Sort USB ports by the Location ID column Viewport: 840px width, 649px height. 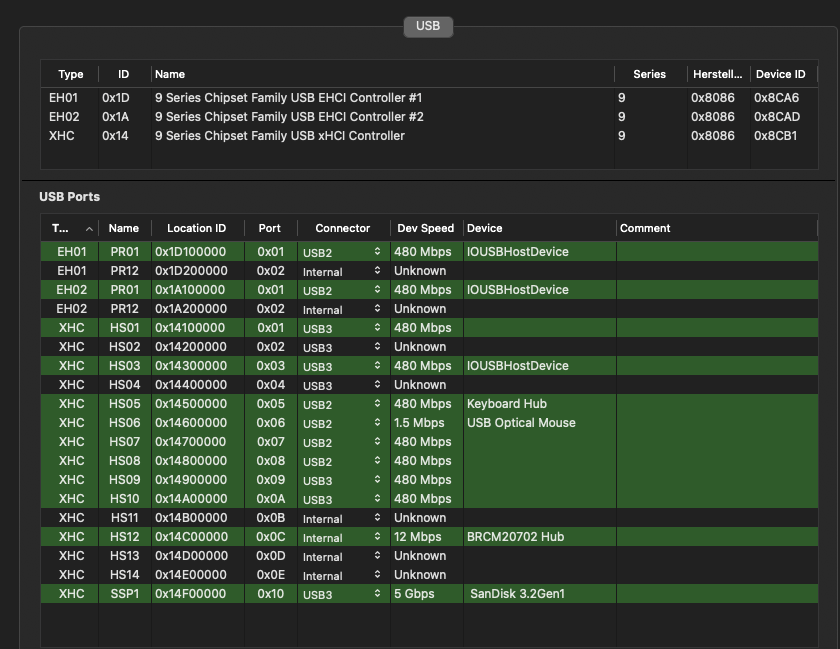pos(196,228)
